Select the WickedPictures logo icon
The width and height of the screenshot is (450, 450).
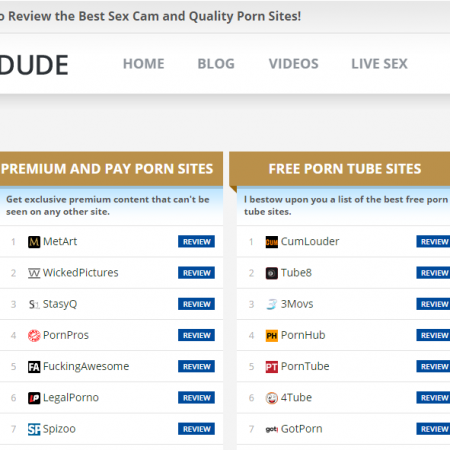tap(34, 273)
